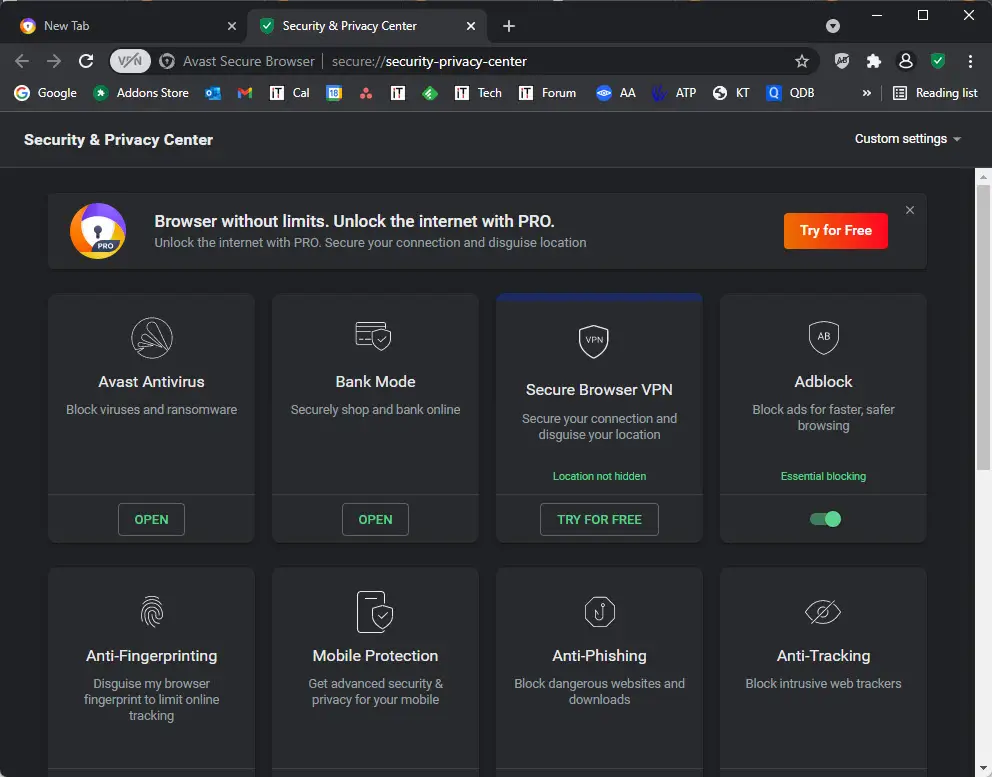
Task: Open the Google Calendar bookmark icon
Action: pos(334,93)
